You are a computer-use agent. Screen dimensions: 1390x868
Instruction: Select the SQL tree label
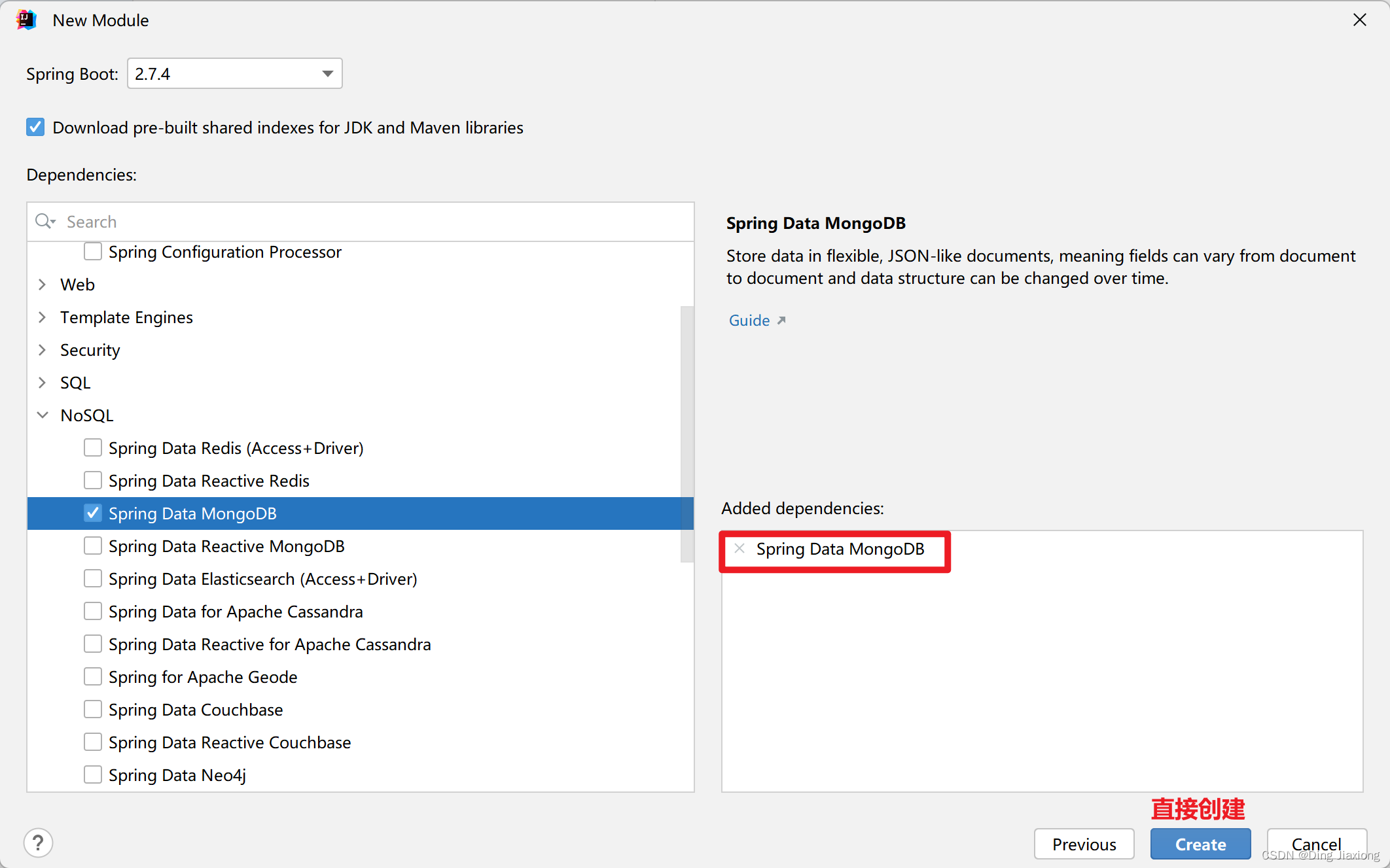click(75, 383)
